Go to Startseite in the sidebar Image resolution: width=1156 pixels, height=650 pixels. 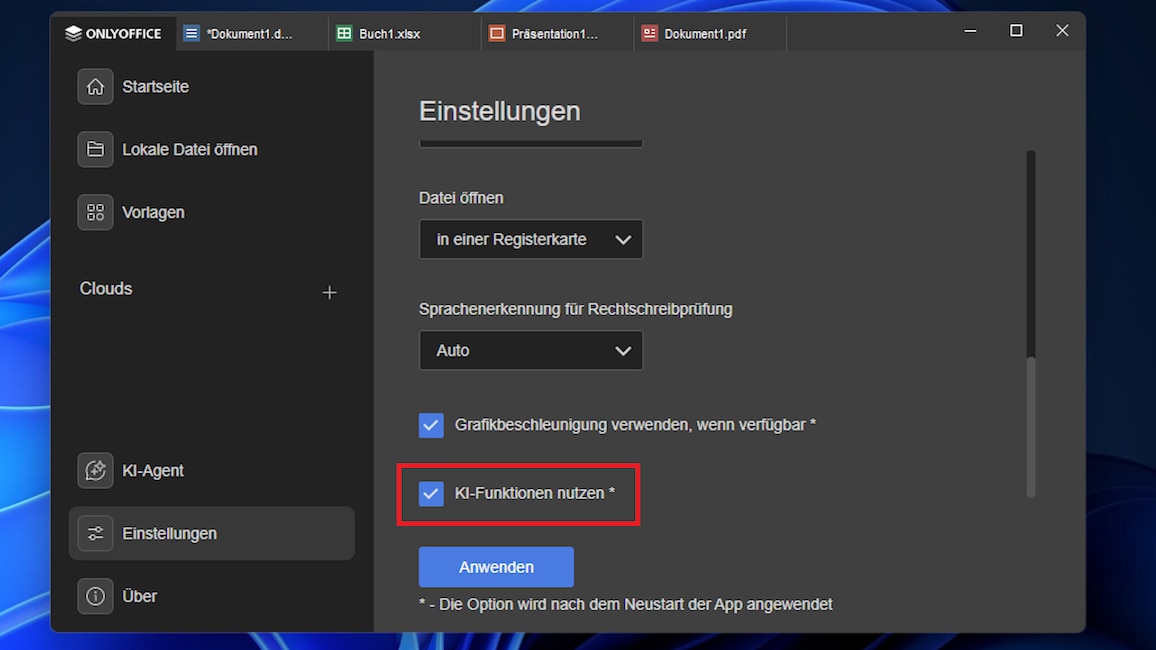click(212, 86)
